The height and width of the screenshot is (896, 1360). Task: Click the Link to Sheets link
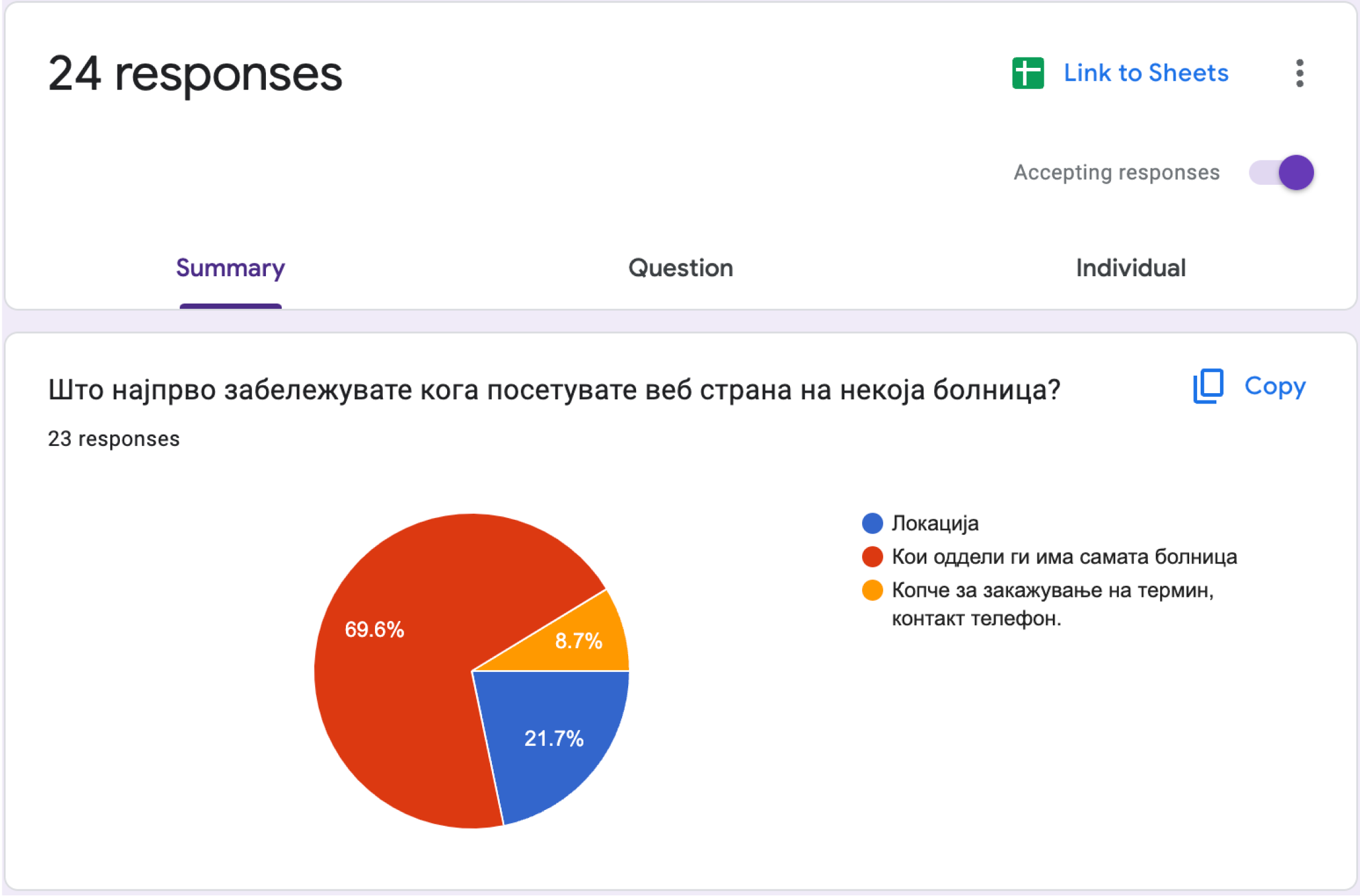coord(1146,73)
